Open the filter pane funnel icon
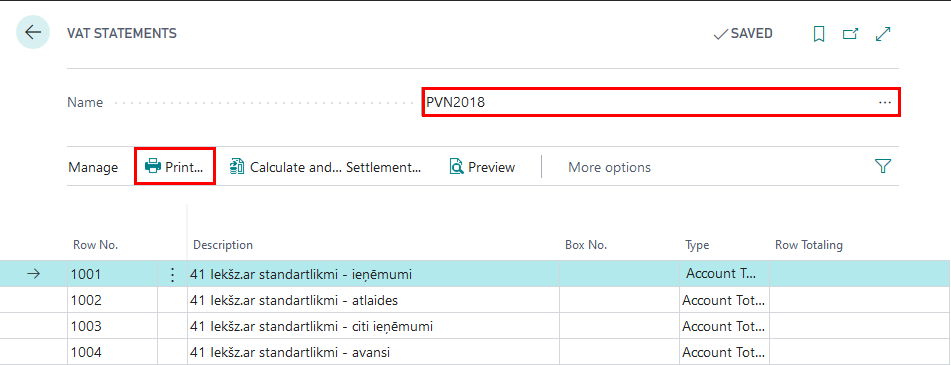 tap(883, 166)
